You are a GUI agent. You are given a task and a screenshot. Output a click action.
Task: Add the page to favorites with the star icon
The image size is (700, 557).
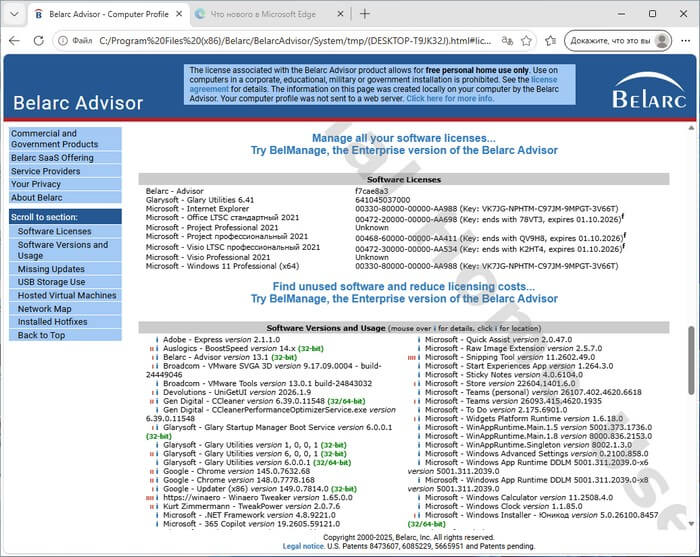[527, 41]
